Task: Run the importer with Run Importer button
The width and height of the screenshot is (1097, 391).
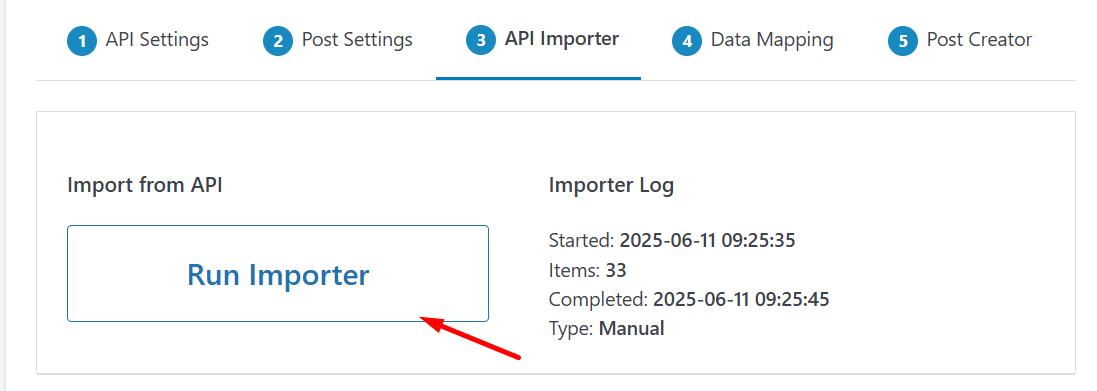Action: [278, 273]
